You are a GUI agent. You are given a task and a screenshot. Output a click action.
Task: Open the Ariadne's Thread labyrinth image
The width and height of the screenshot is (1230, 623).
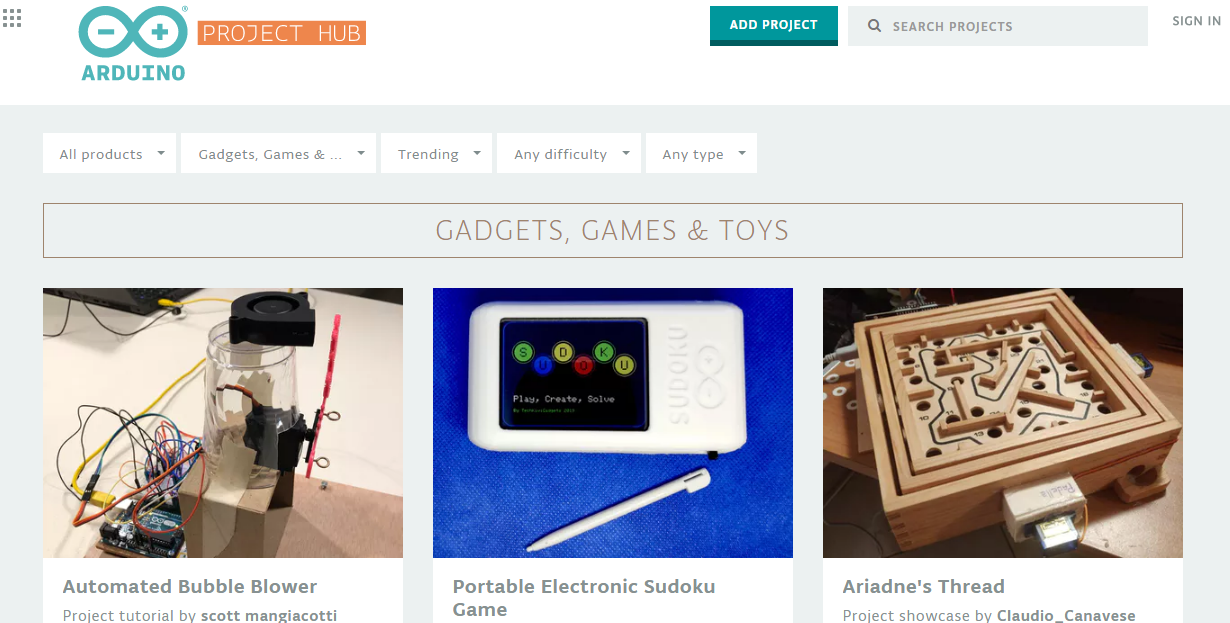tap(1003, 423)
